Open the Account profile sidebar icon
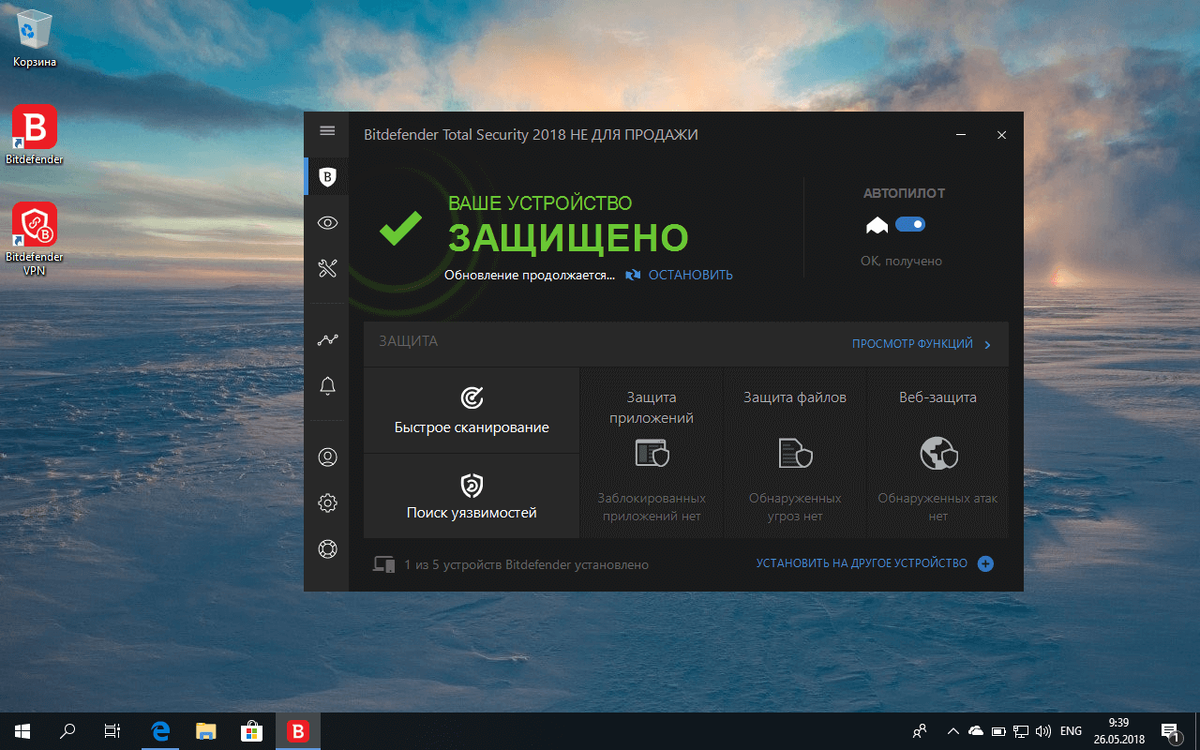 click(x=327, y=457)
